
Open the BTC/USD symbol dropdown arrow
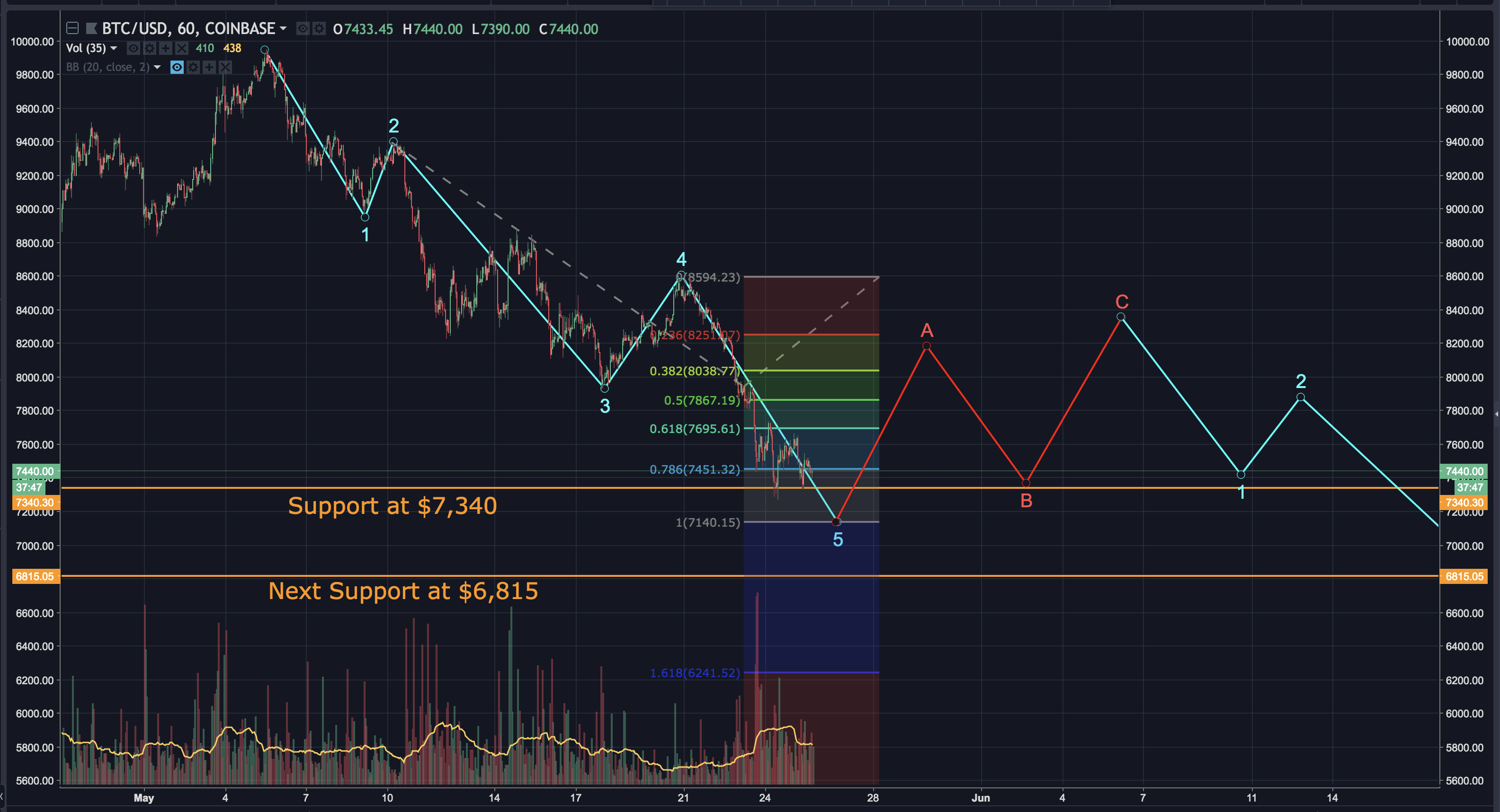(283, 28)
